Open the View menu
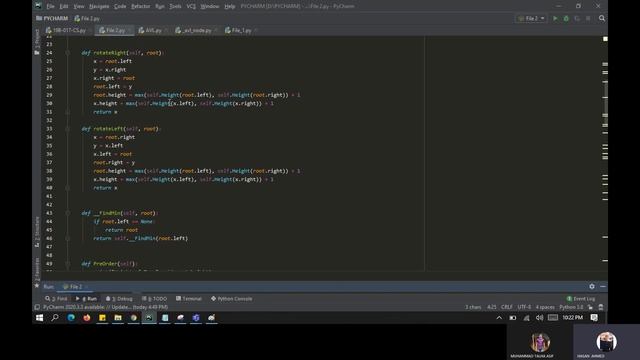Image resolution: width=640 pixels, height=360 pixels. pos(79,6)
